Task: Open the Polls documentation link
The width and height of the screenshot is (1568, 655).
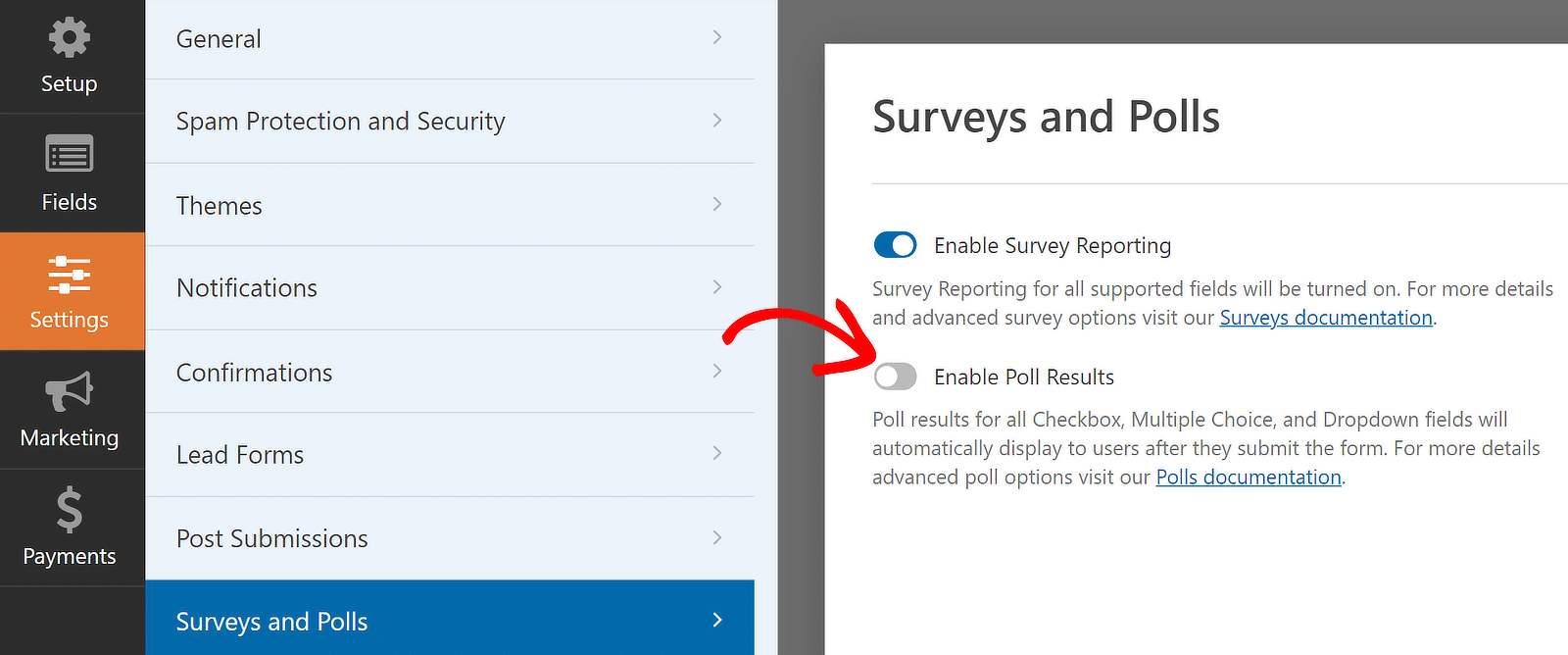Action: click(1249, 477)
